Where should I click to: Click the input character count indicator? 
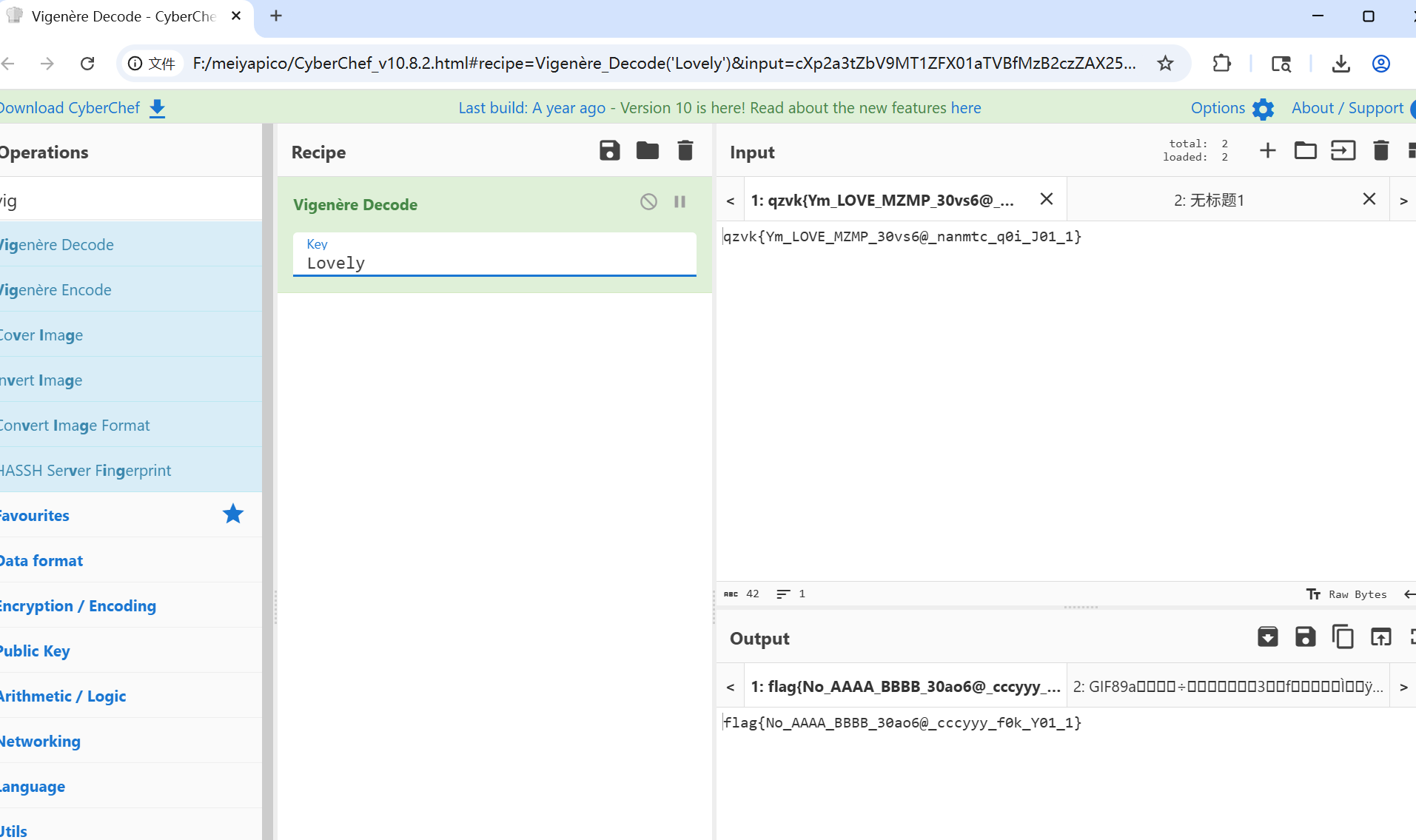point(742,594)
